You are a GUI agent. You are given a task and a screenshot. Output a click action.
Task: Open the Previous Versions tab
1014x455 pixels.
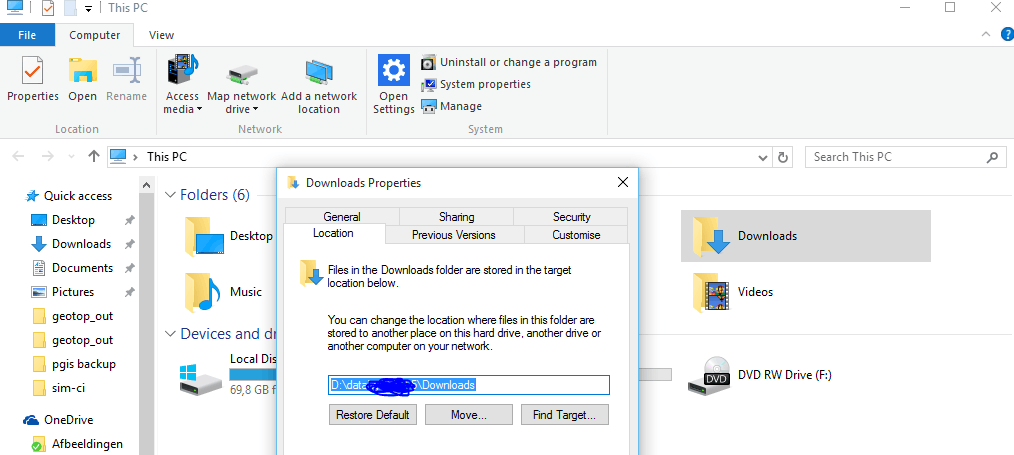click(x=454, y=235)
